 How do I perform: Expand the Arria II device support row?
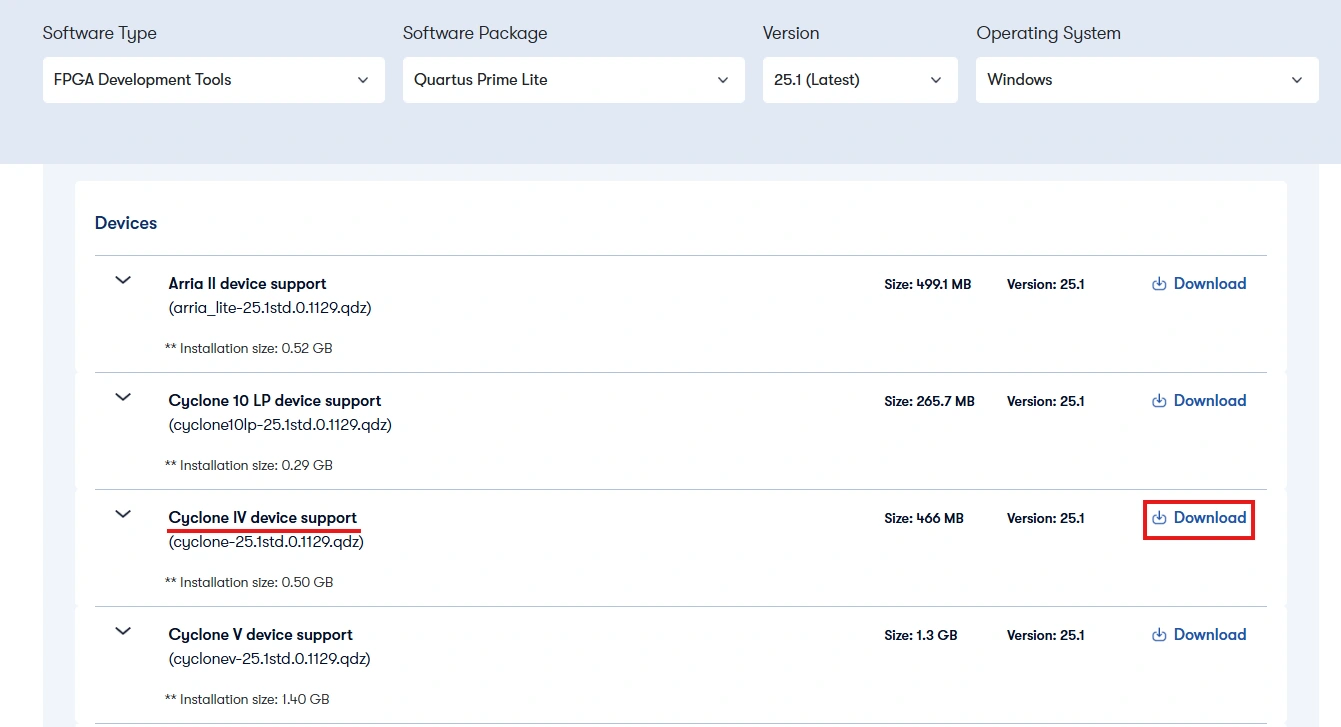pos(123,281)
